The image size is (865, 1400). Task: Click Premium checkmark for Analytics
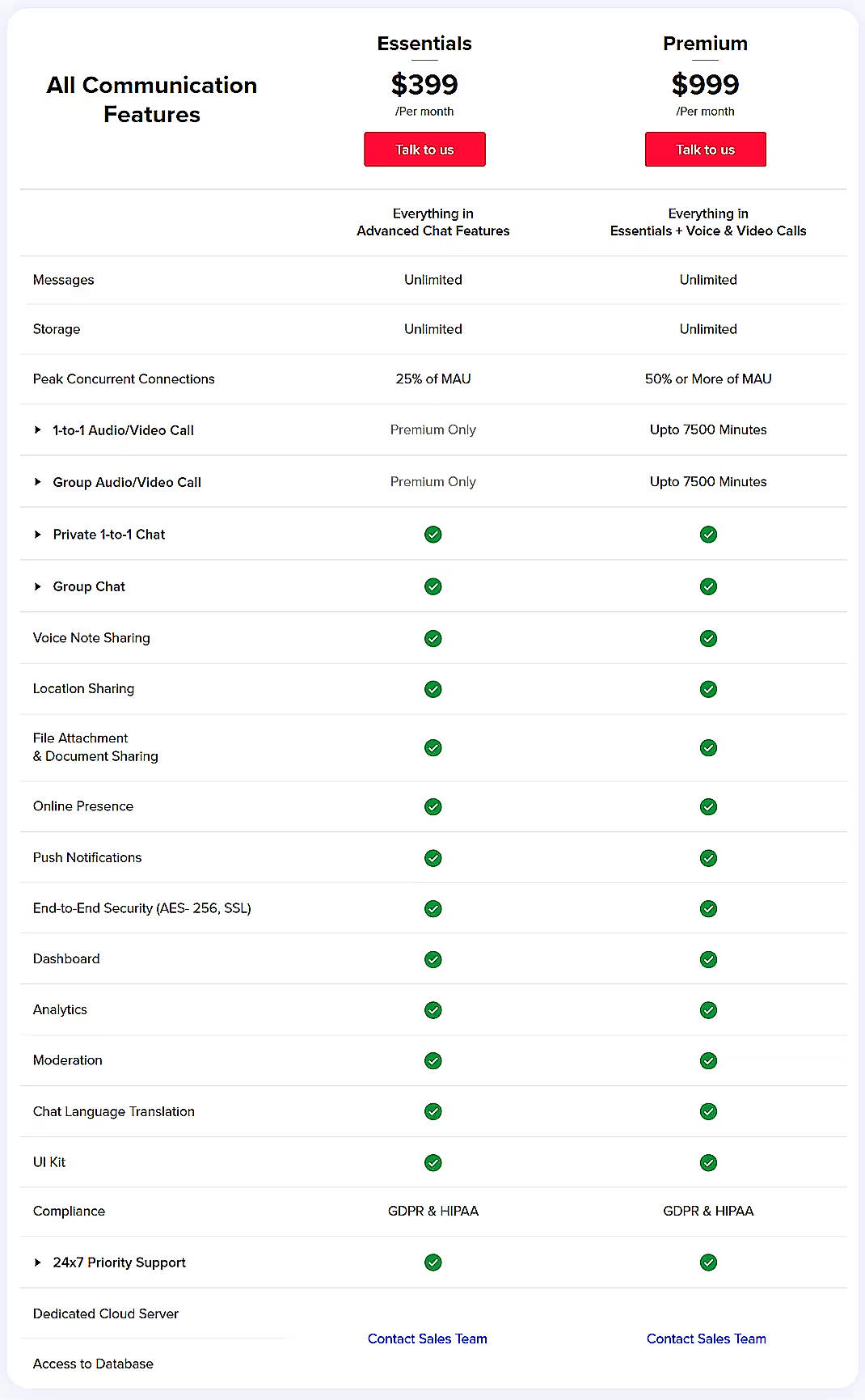click(x=708, y=1010)
